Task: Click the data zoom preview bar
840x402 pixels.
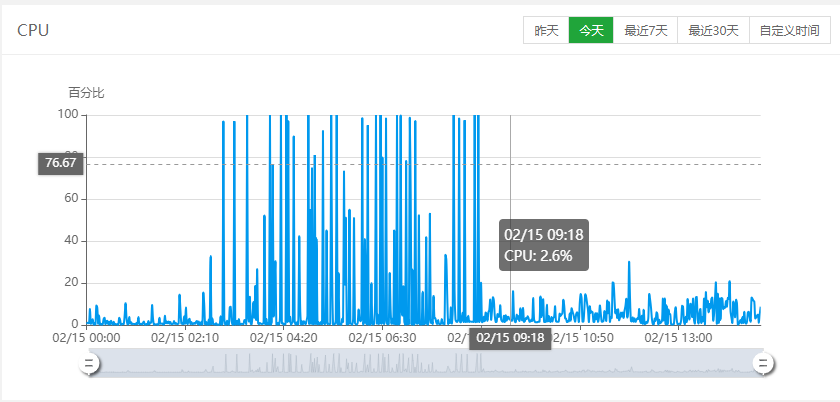Action: point(426,363)
